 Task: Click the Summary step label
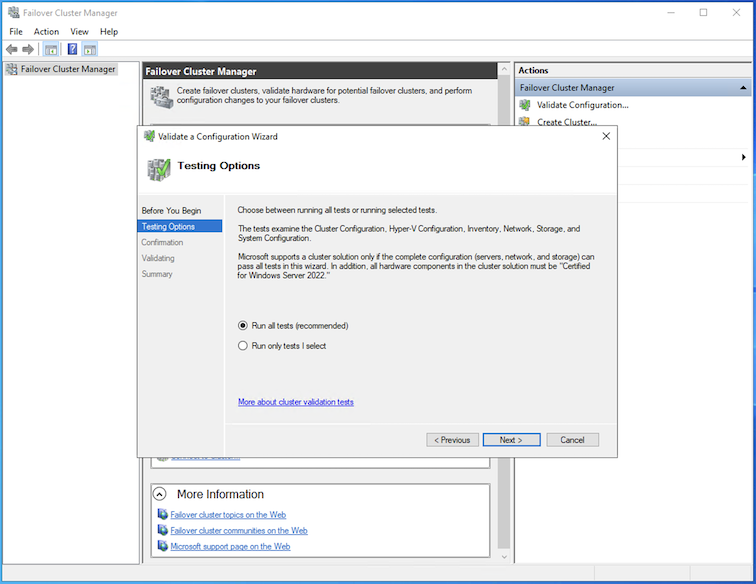click(157, 274)
